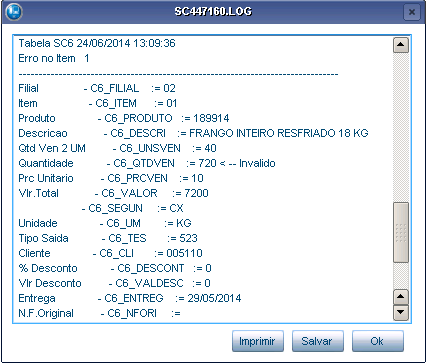Click the application icon in the title bar
Screen dimensions: 429x363
[x=14, y=12]
